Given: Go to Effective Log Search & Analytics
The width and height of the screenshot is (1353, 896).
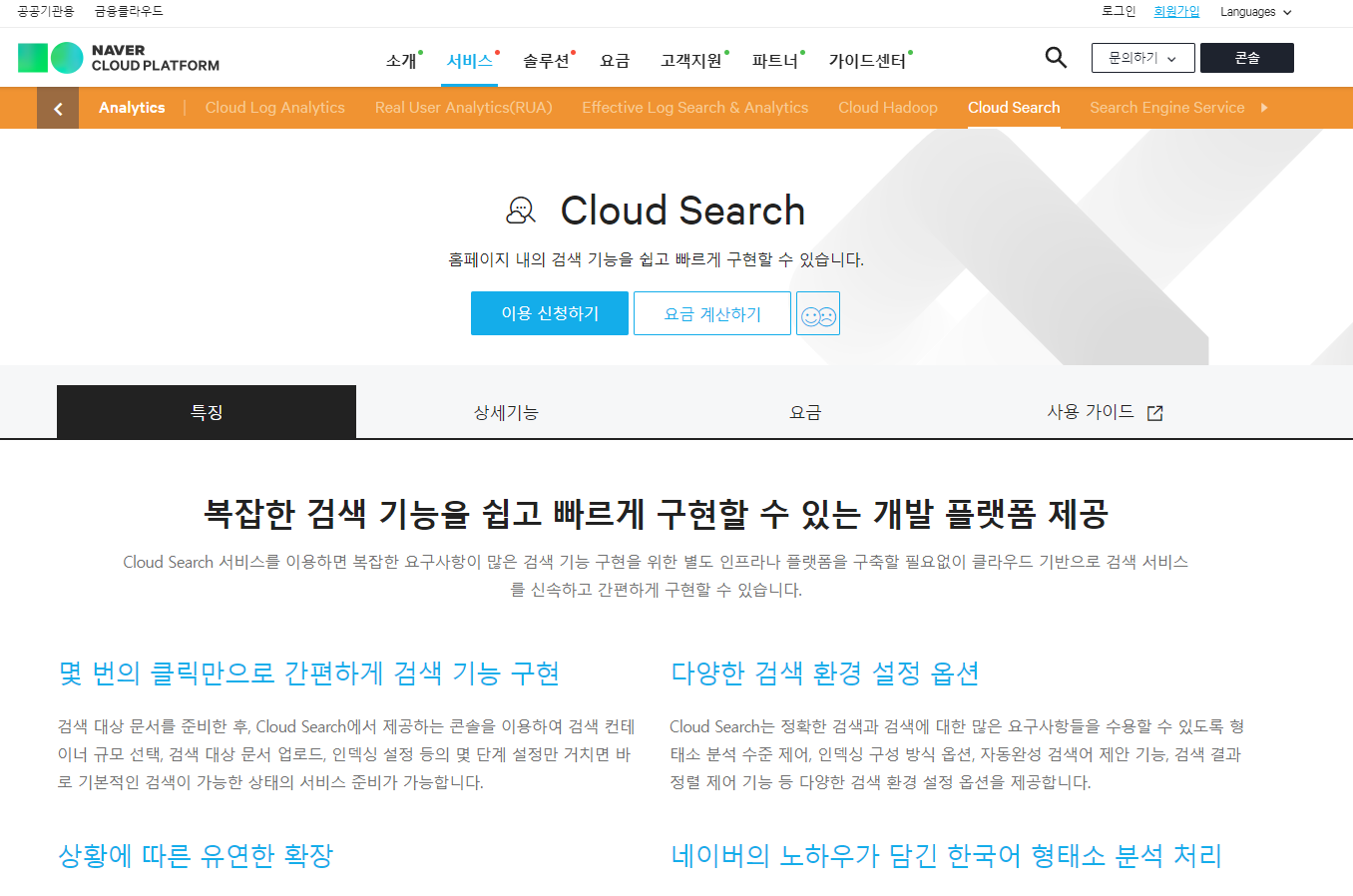Looking at the screenshot, I should click(x=695, y=108).
